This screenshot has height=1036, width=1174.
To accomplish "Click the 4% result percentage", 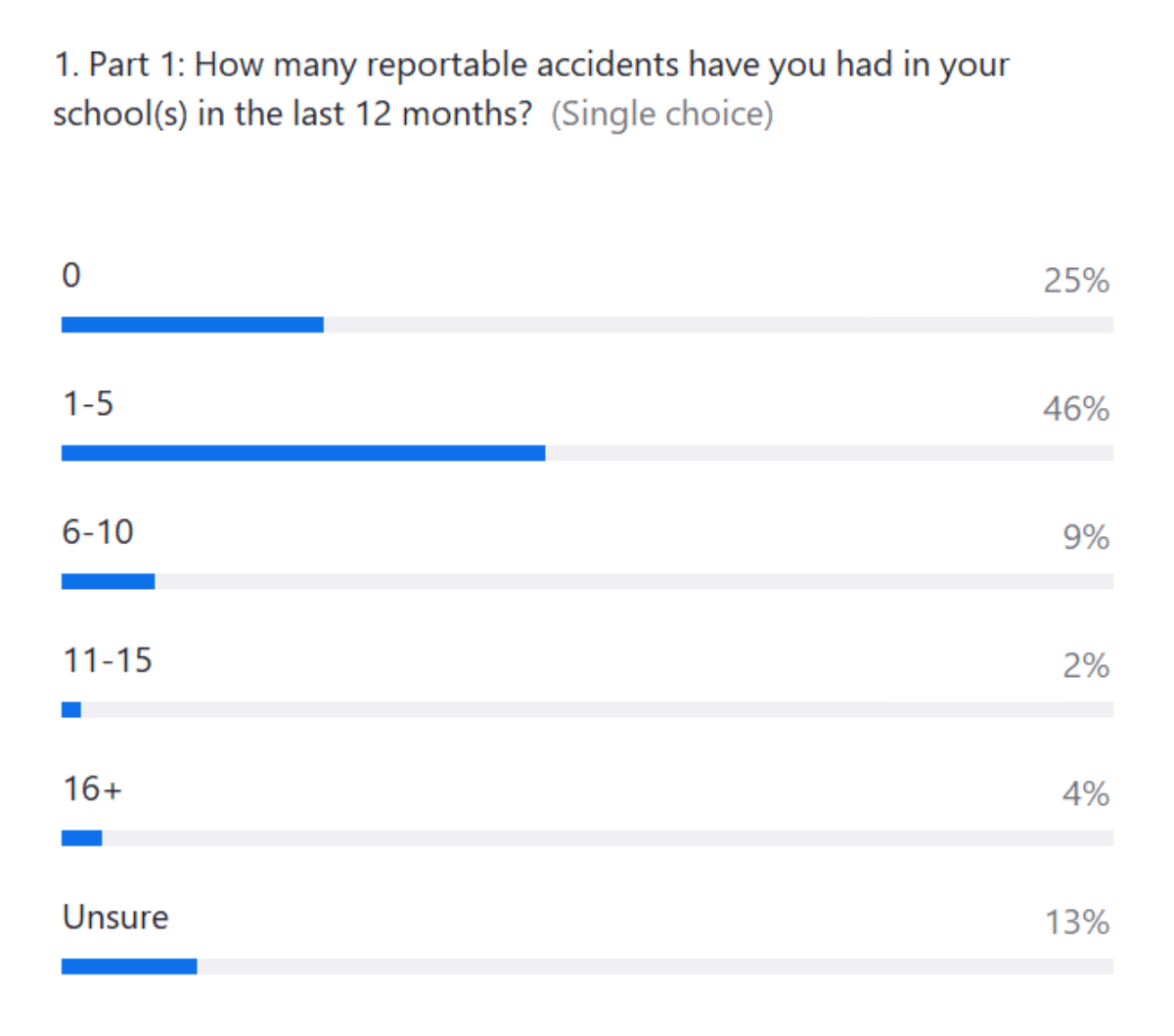I will tap(1085, 793).
